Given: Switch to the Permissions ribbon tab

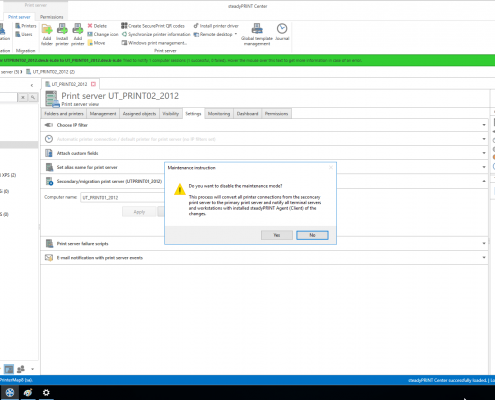Looking at the screenshot, I should 52,17.
